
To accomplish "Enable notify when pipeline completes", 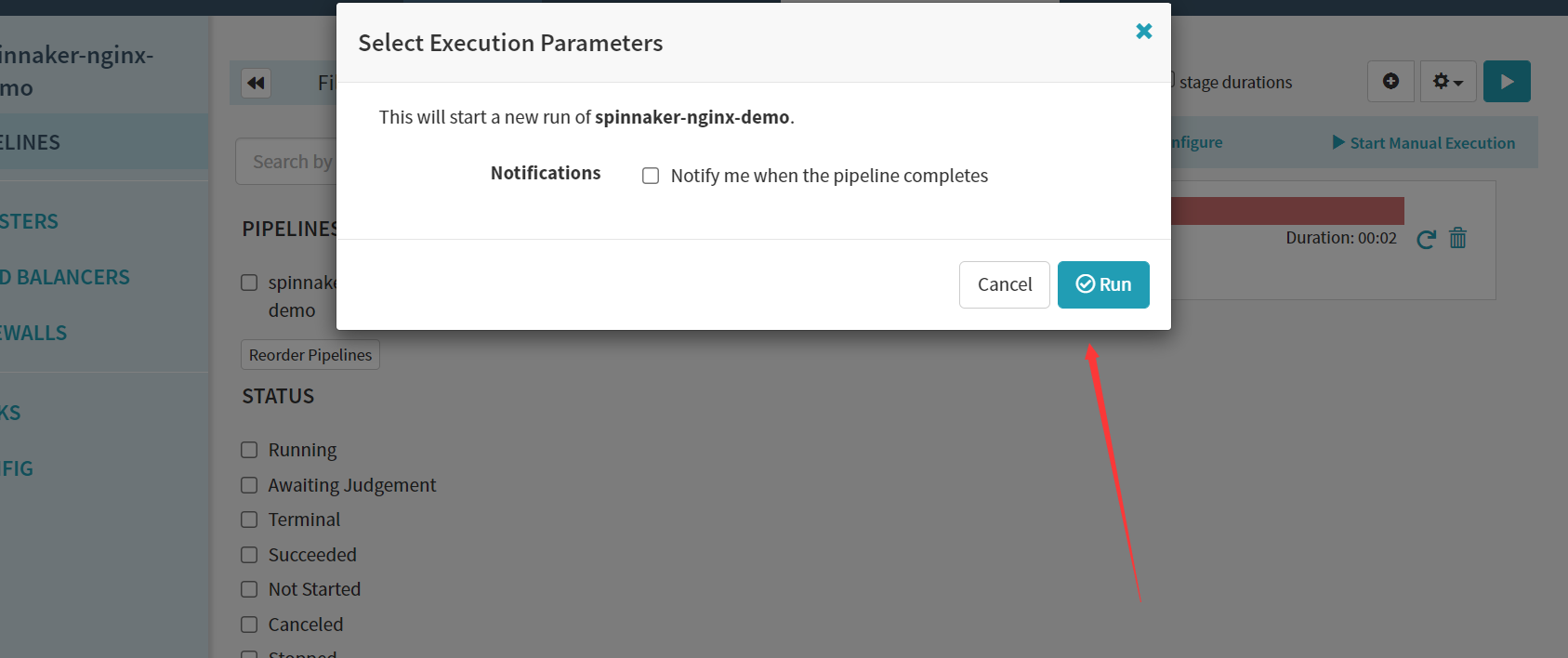I will coord(651,176).
